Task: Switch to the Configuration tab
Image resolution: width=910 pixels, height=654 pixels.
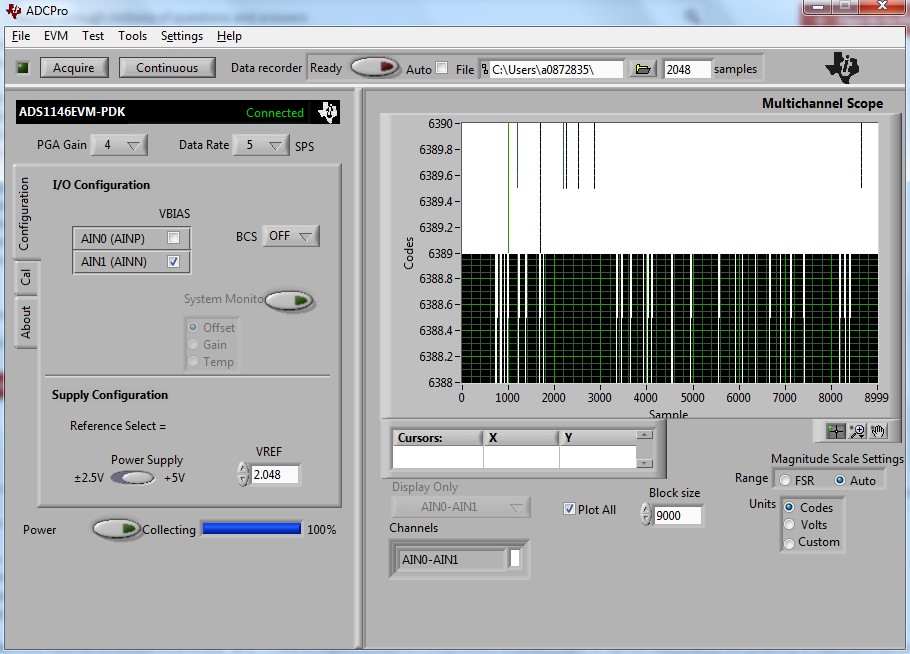Action: click(x=24, y=213)
